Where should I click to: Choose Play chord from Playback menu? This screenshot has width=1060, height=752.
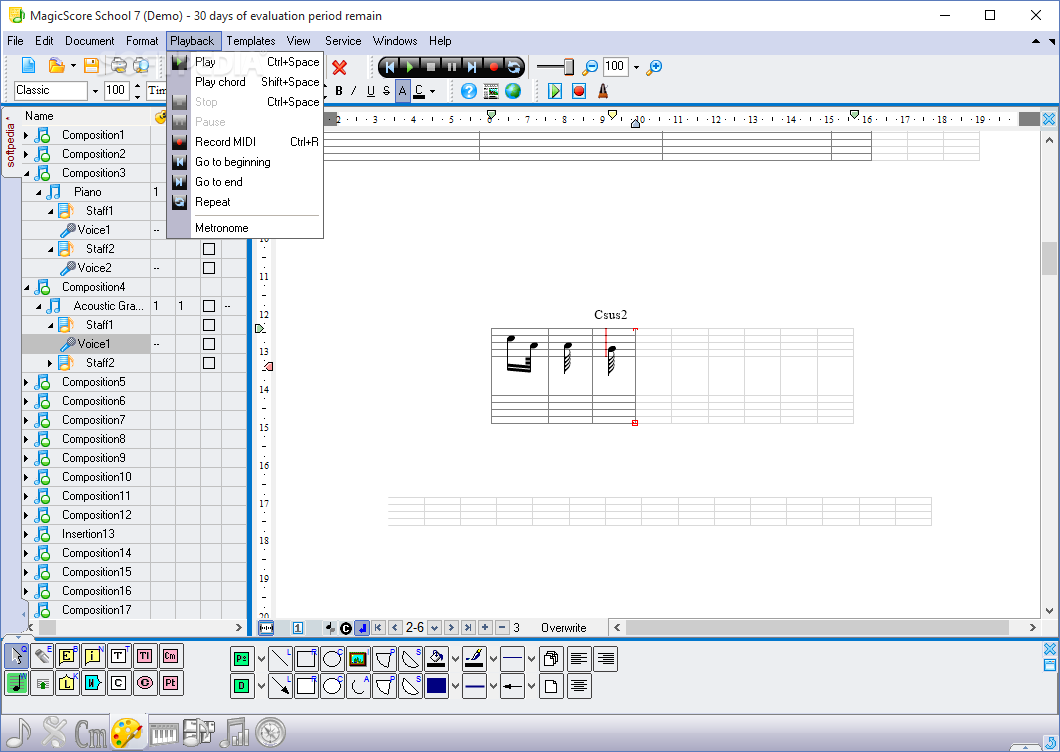click(245, 82)
